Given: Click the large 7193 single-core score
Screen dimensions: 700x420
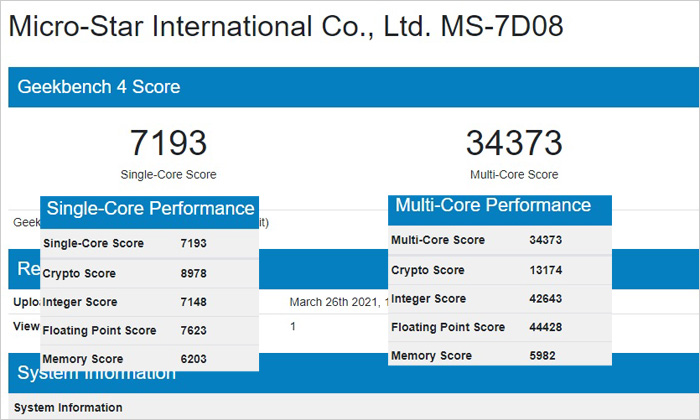Looking at the screenshot, I should pos(168,143).
